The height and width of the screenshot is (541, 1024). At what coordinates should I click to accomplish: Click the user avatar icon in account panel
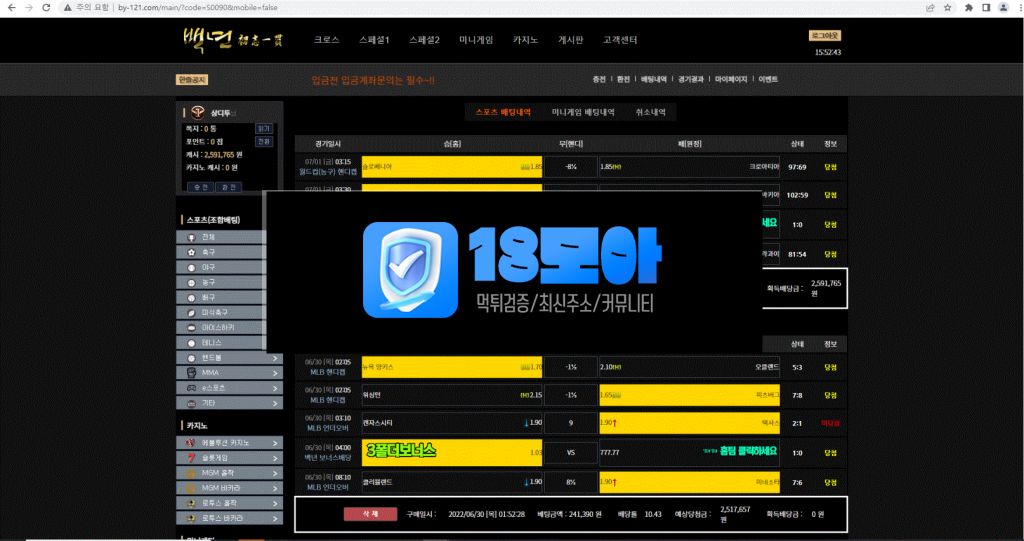click(198, 112)
